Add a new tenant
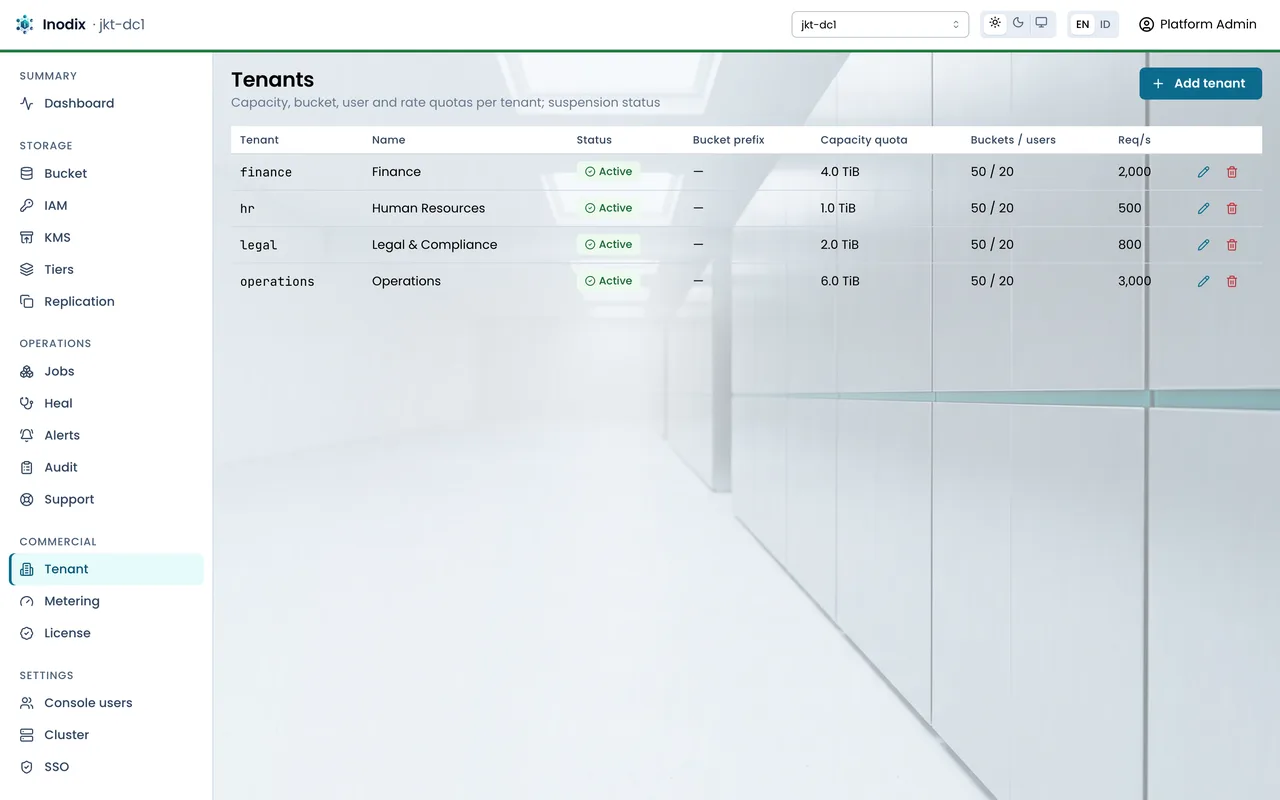This screenshot has height=800, width=1280. point(1200,83)
